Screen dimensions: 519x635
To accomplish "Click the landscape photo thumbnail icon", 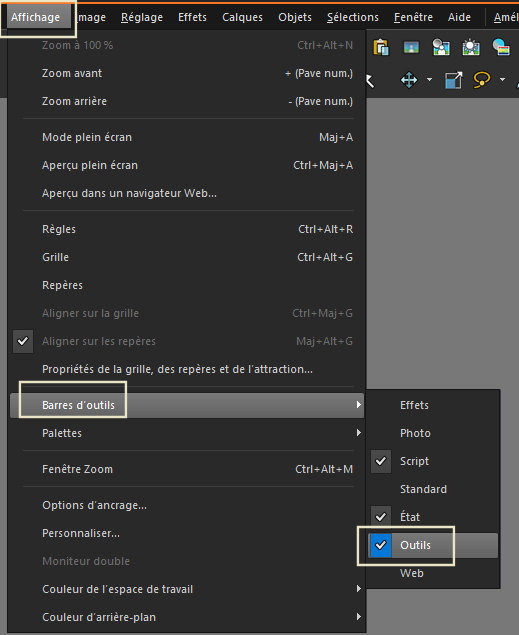I will (411, 47).
